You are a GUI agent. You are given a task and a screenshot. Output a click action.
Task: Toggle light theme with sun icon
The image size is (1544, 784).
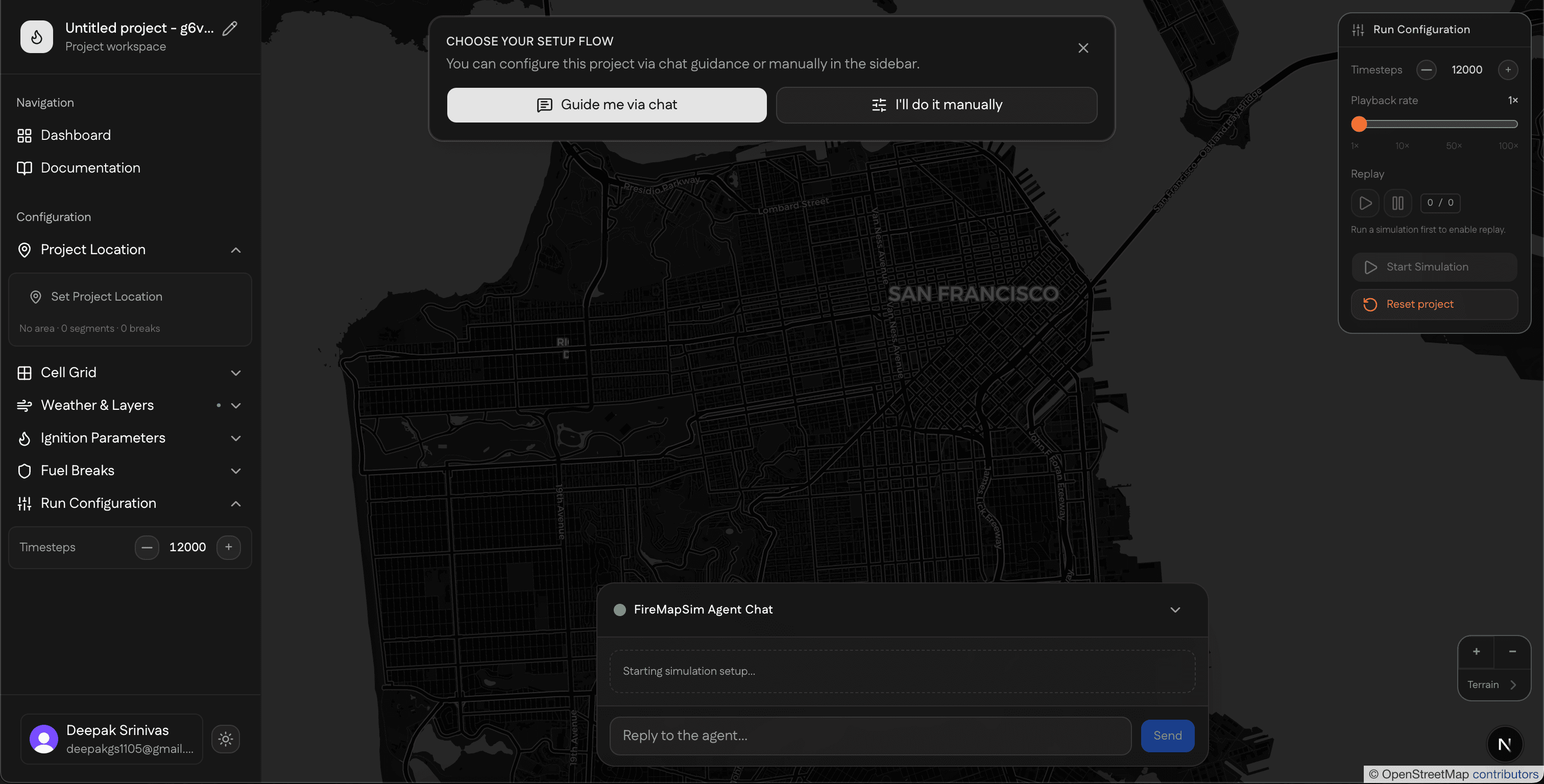[x=225, y=739]
